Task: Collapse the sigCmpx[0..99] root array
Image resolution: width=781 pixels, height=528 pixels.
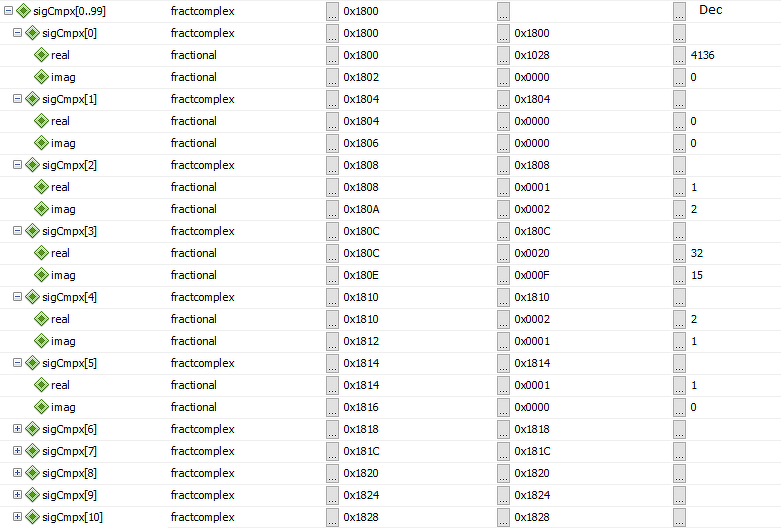Action: (x=8, y=11)
